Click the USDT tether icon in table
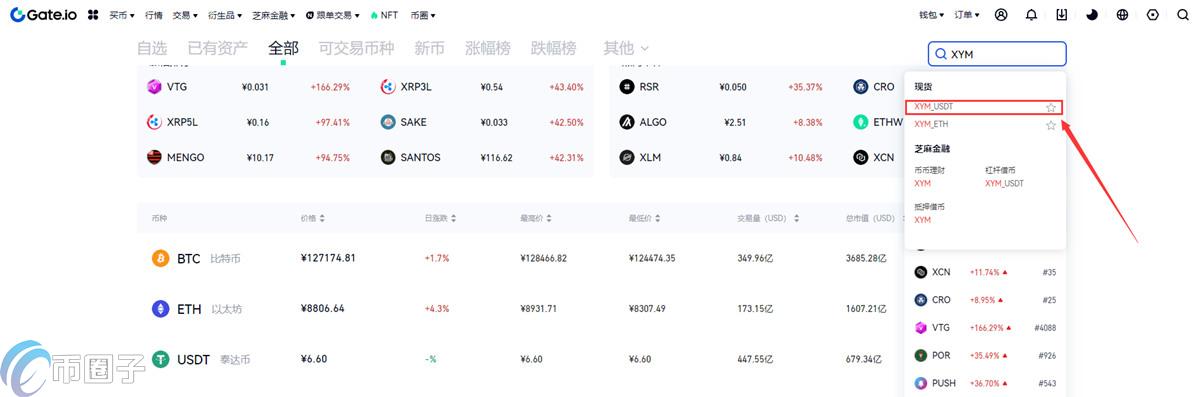 160,359
